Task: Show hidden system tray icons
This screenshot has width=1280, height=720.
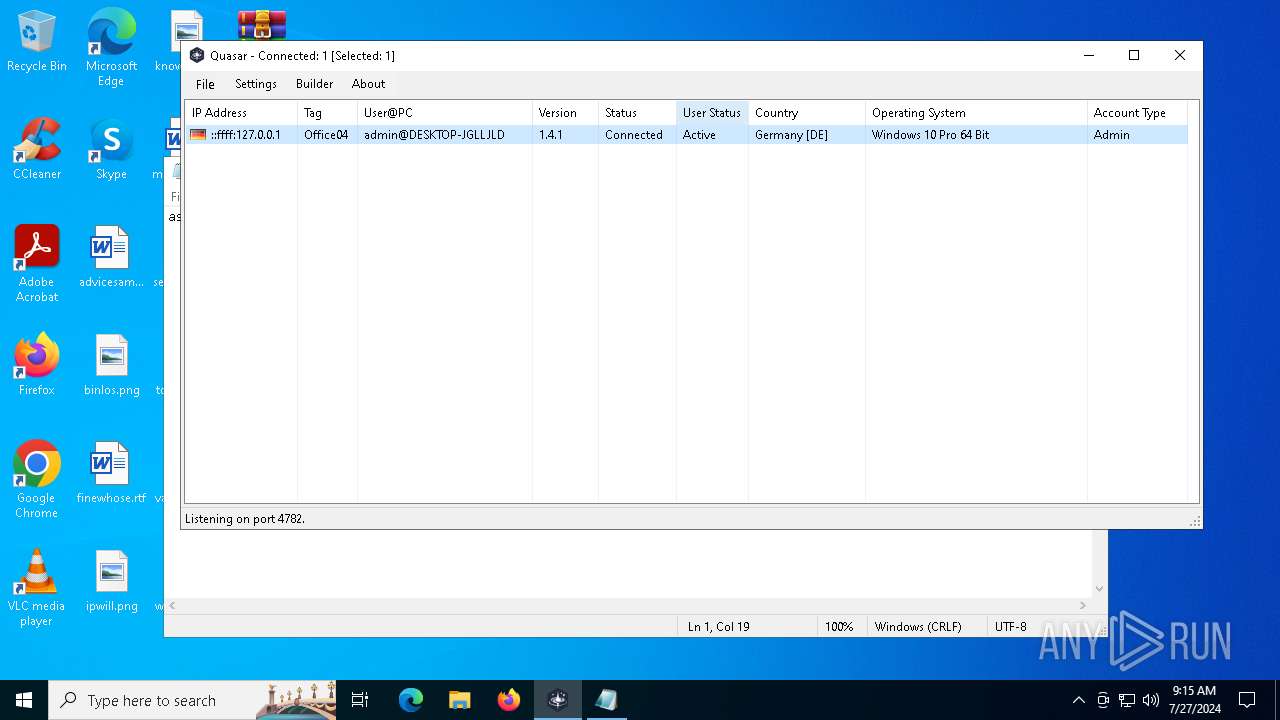Action: (1078, 700)
